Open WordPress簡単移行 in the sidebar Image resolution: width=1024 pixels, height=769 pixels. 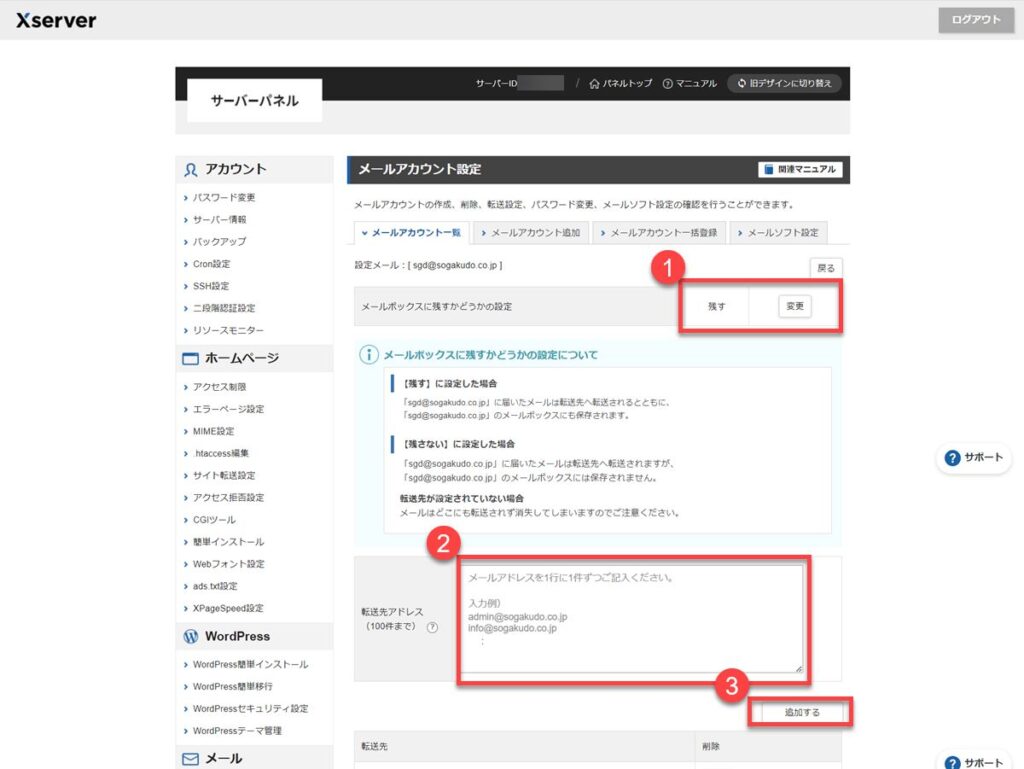pyautogui.click(x=232, y=687)
